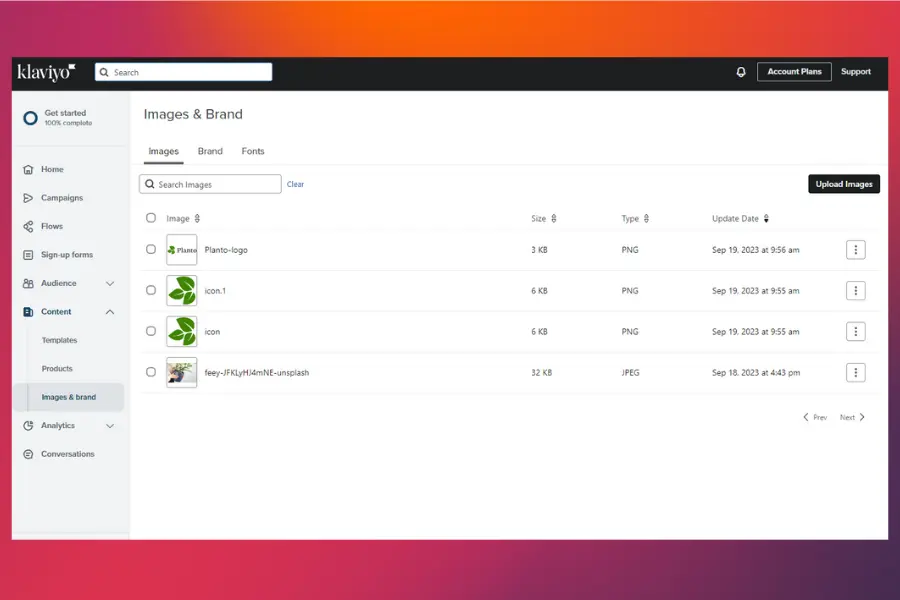900x600 pixels.
Task: Open the Planto-logo thumbnail
Action: click(x=181, y=250)
